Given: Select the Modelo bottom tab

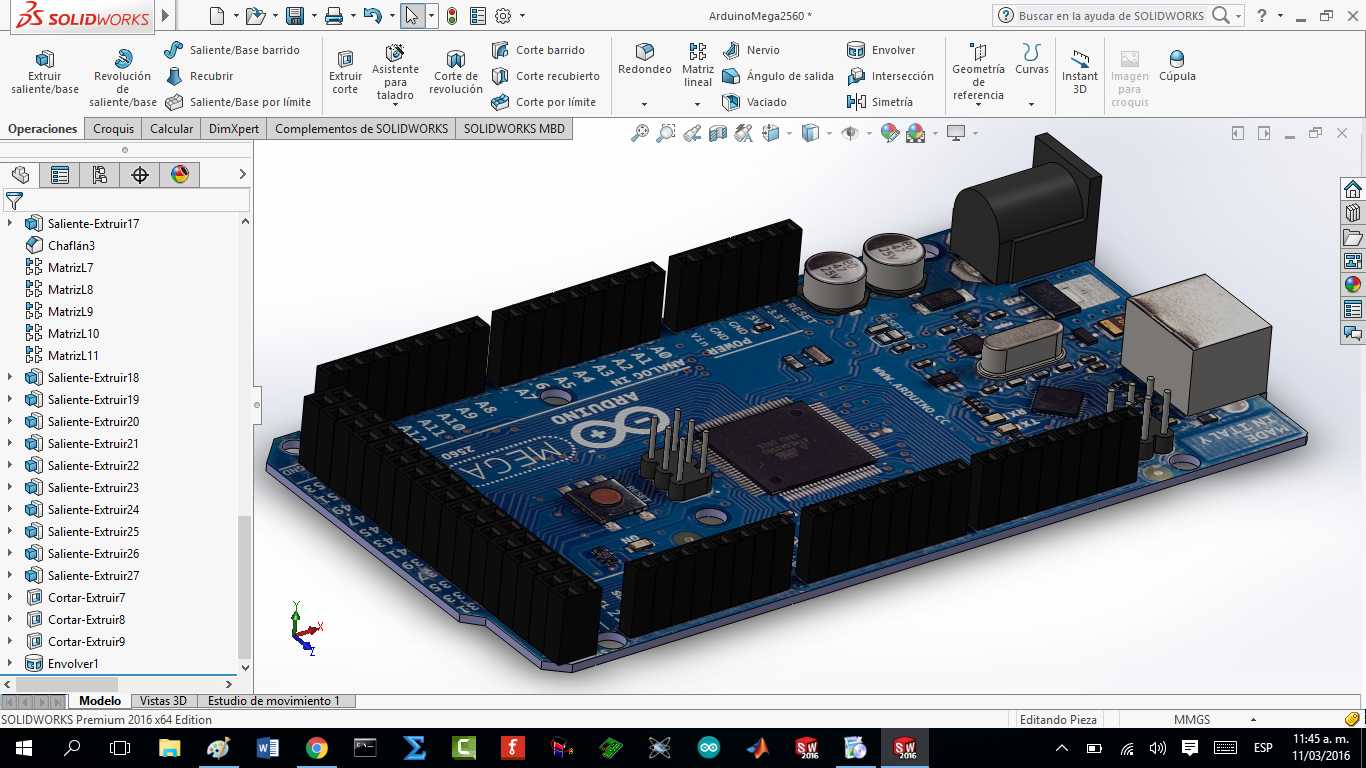Looking at the screenshot, I should 100,701.
